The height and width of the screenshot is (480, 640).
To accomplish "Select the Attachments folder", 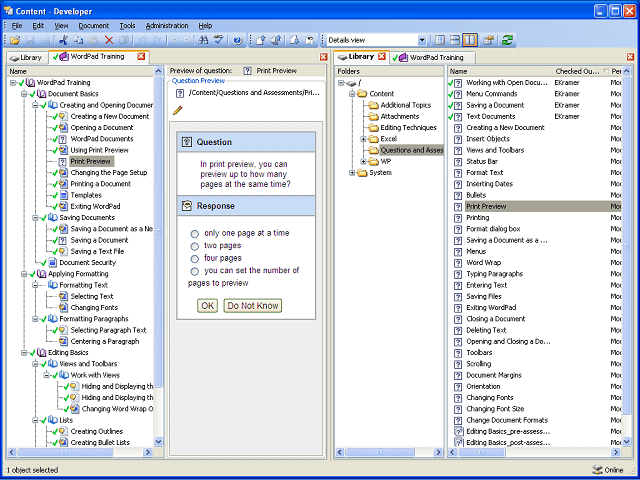I will (400, 116).
